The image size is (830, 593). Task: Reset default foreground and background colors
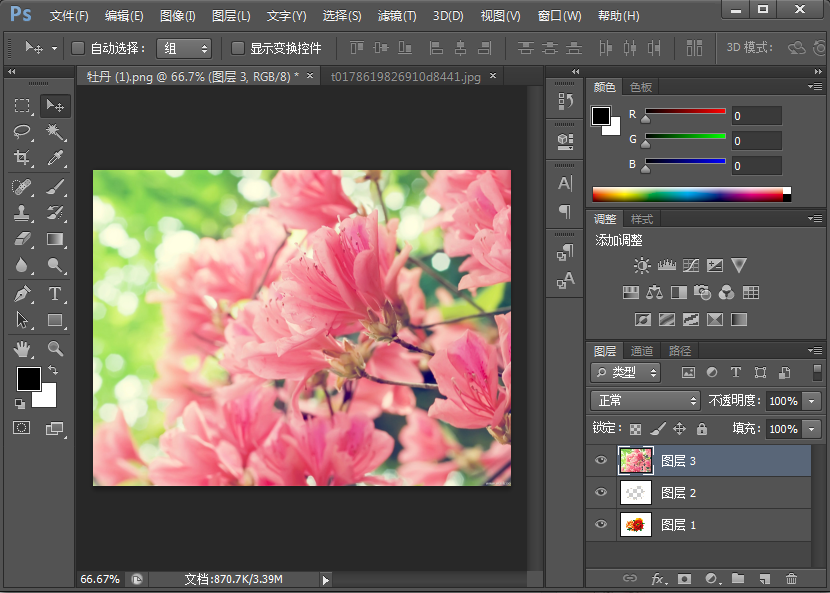click(x=20, y=403)
